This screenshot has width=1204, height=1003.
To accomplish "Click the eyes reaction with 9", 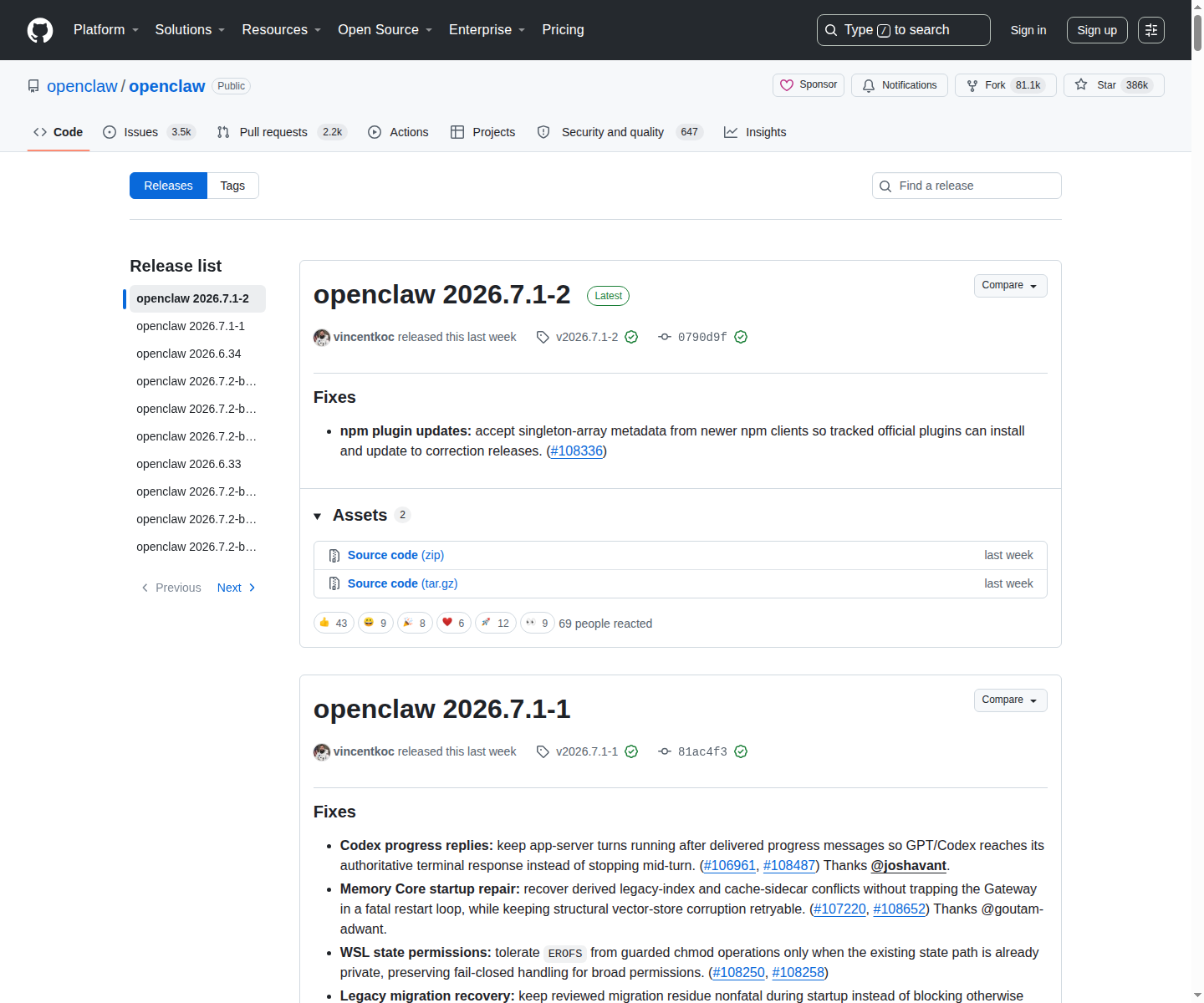I will 538,623.
